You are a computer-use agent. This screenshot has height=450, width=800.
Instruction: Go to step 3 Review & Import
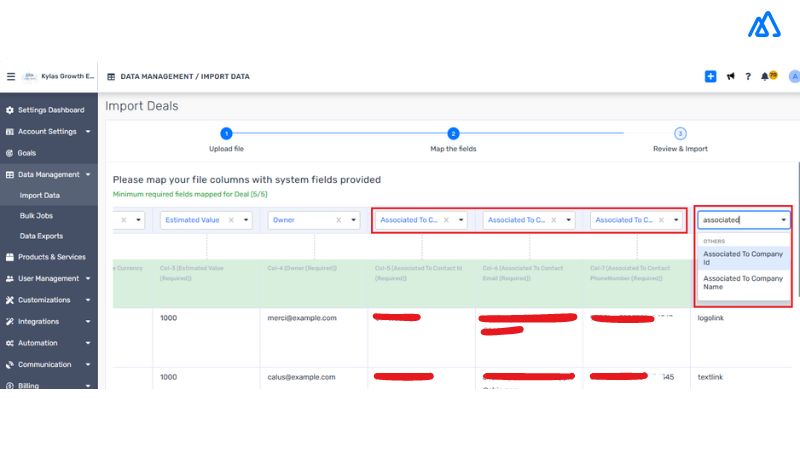point(680,134)
